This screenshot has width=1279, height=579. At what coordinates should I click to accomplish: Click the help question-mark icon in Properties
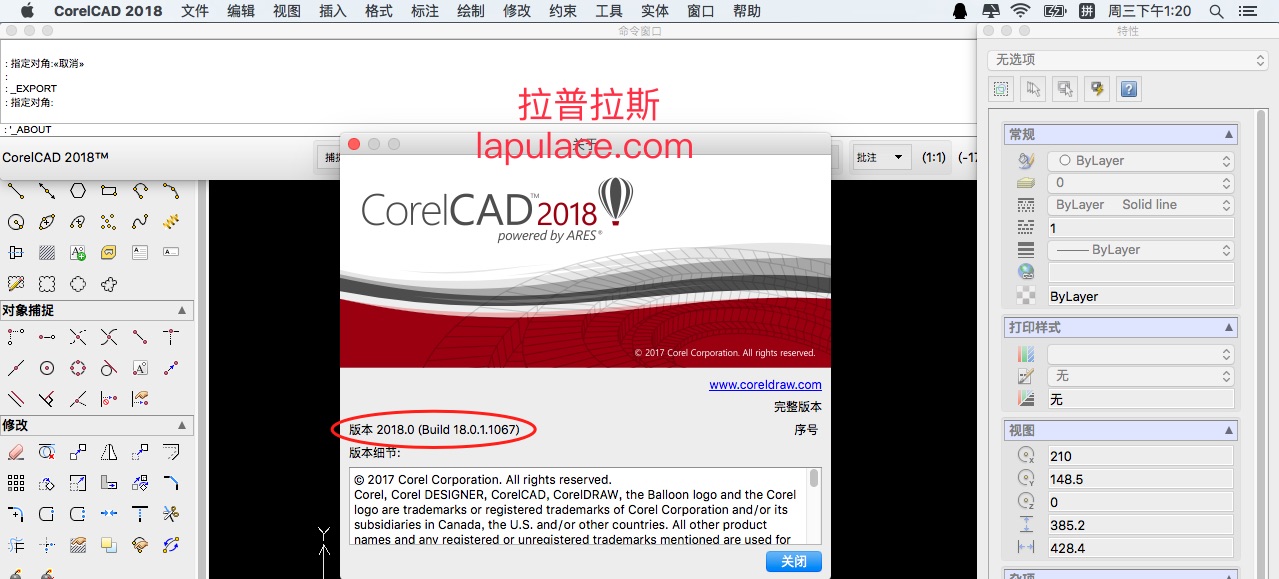coord(1129,89)
